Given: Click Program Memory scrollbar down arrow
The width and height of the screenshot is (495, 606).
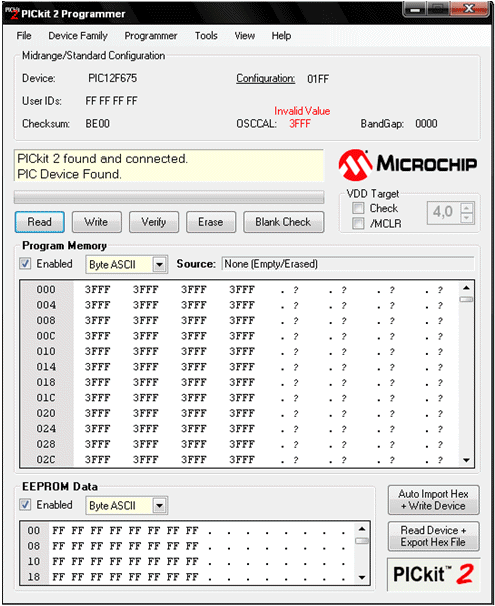Looking at the screenshot, I should coord(466,460).
